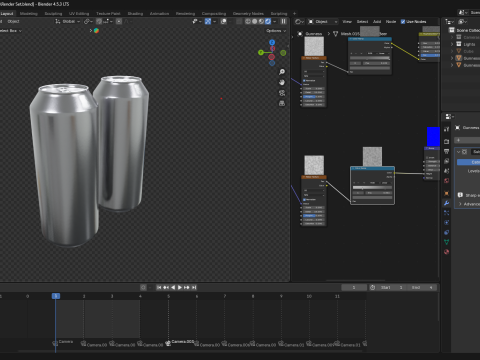Viewport: 480px width, 360px height.
Task: Open node editor Object shader type dropdown
Action: [322, 21]
